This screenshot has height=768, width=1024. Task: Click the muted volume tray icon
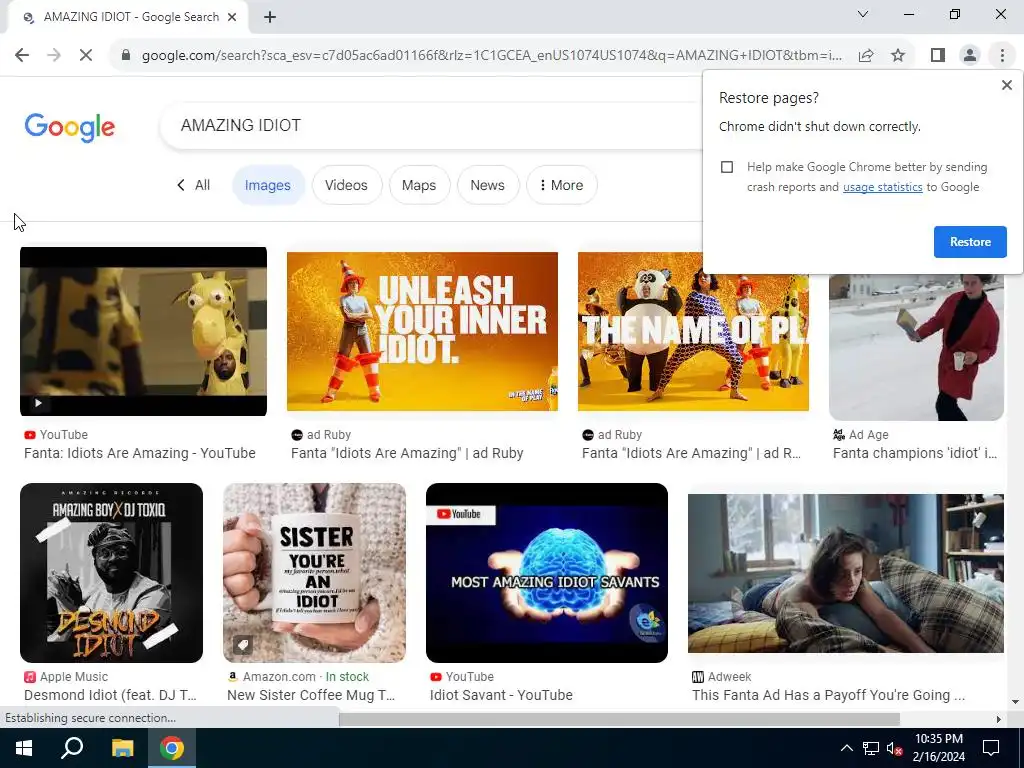tap(893, 748)
